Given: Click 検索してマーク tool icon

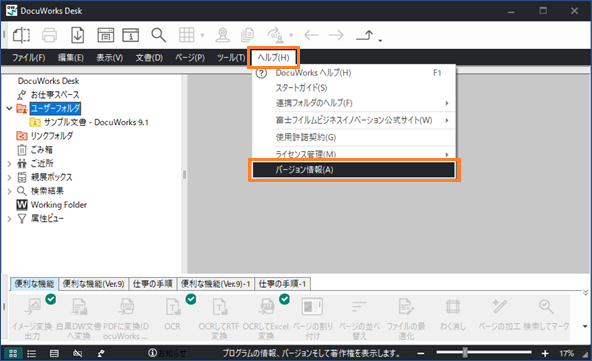Looking at the screenshot, I should click(x=546, y=307).
